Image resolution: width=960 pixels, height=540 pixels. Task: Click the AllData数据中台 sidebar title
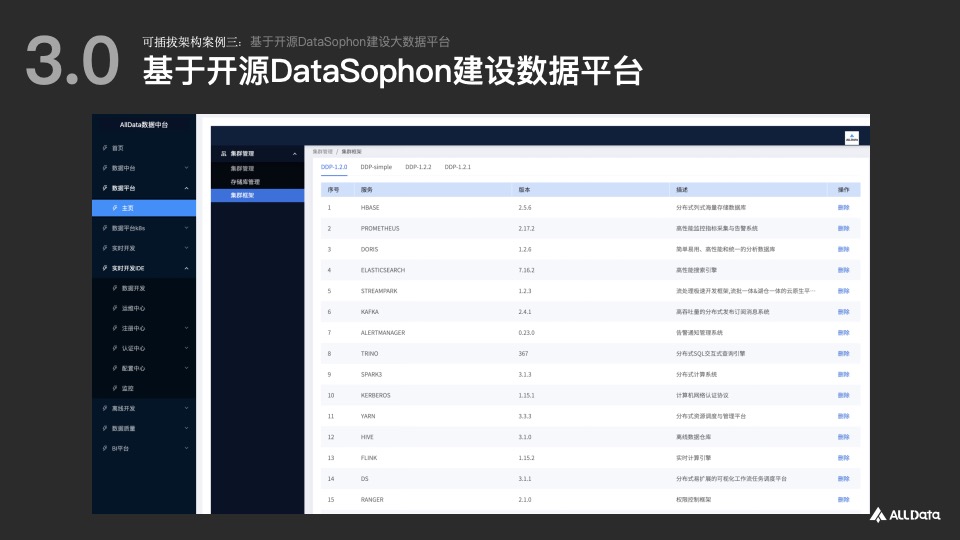(144, 124)
